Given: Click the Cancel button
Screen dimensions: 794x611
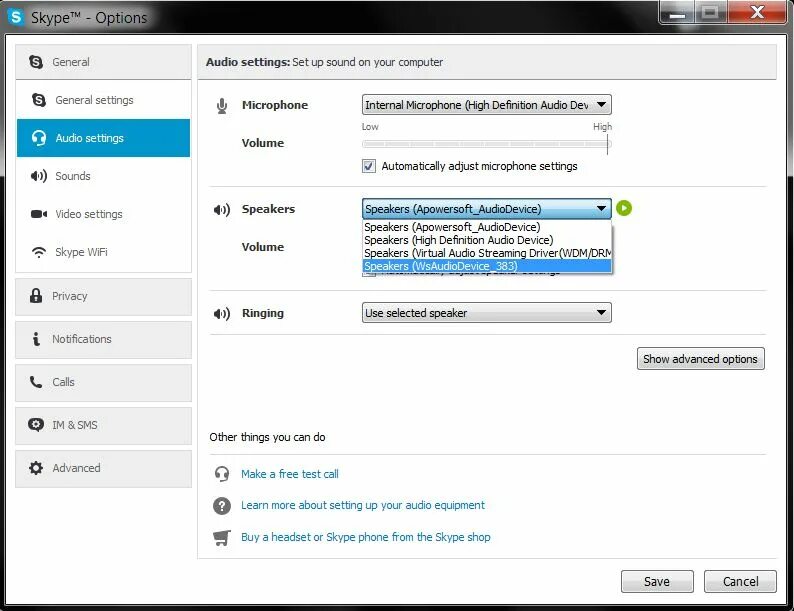Looking at the screenshot, I should click(740, 582).
